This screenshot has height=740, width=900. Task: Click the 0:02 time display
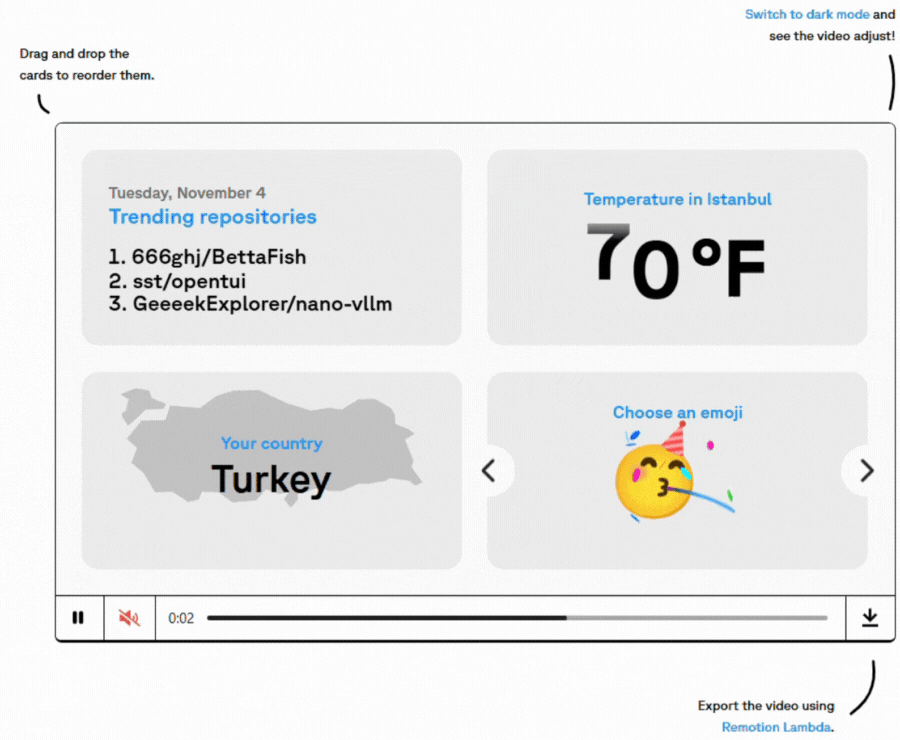pyautogui.click(x=181, y=617)
